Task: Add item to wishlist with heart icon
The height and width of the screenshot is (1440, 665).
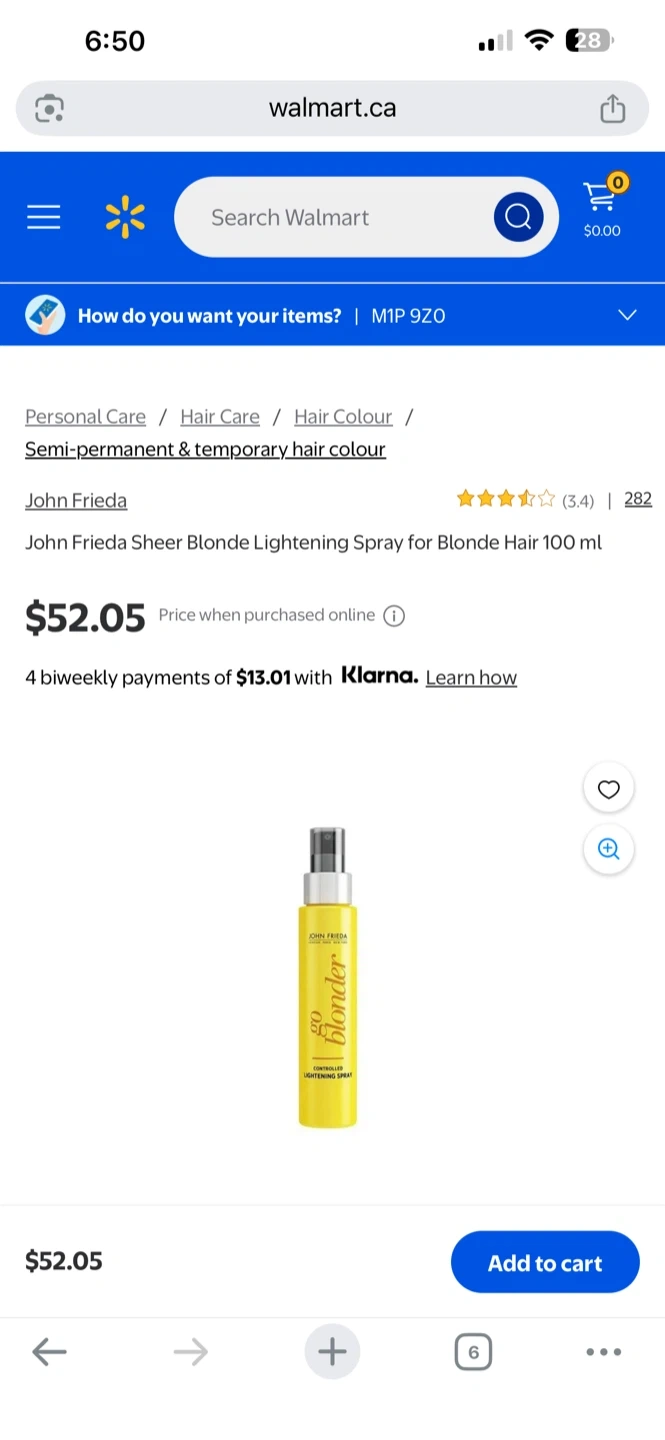Action: (608, 790)
